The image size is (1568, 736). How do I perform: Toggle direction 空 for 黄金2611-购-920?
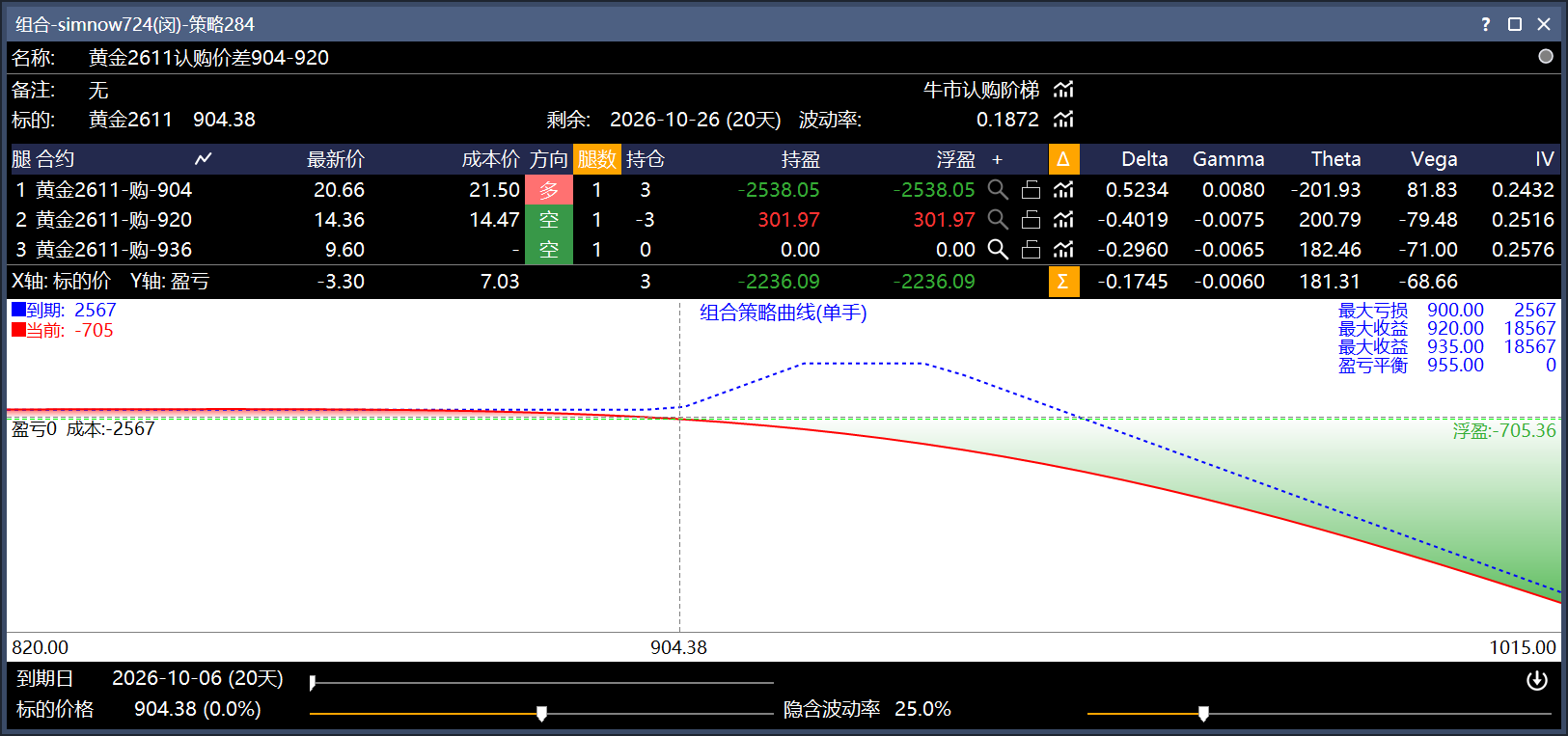tap(549, 220)
